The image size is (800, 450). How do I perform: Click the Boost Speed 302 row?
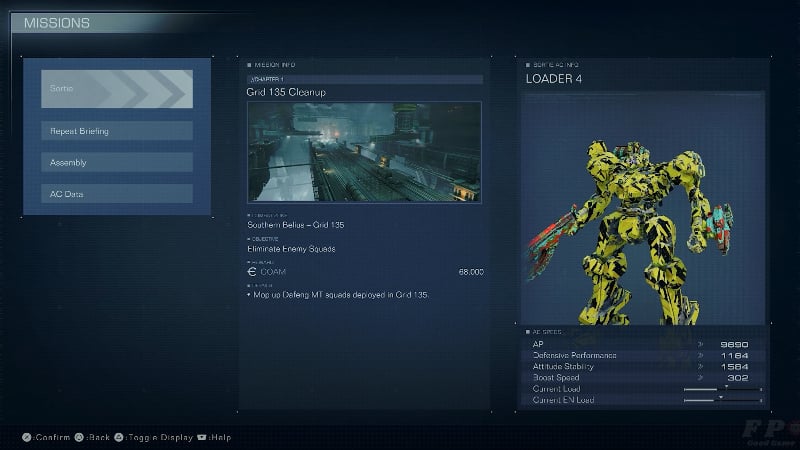coord(642,378)
